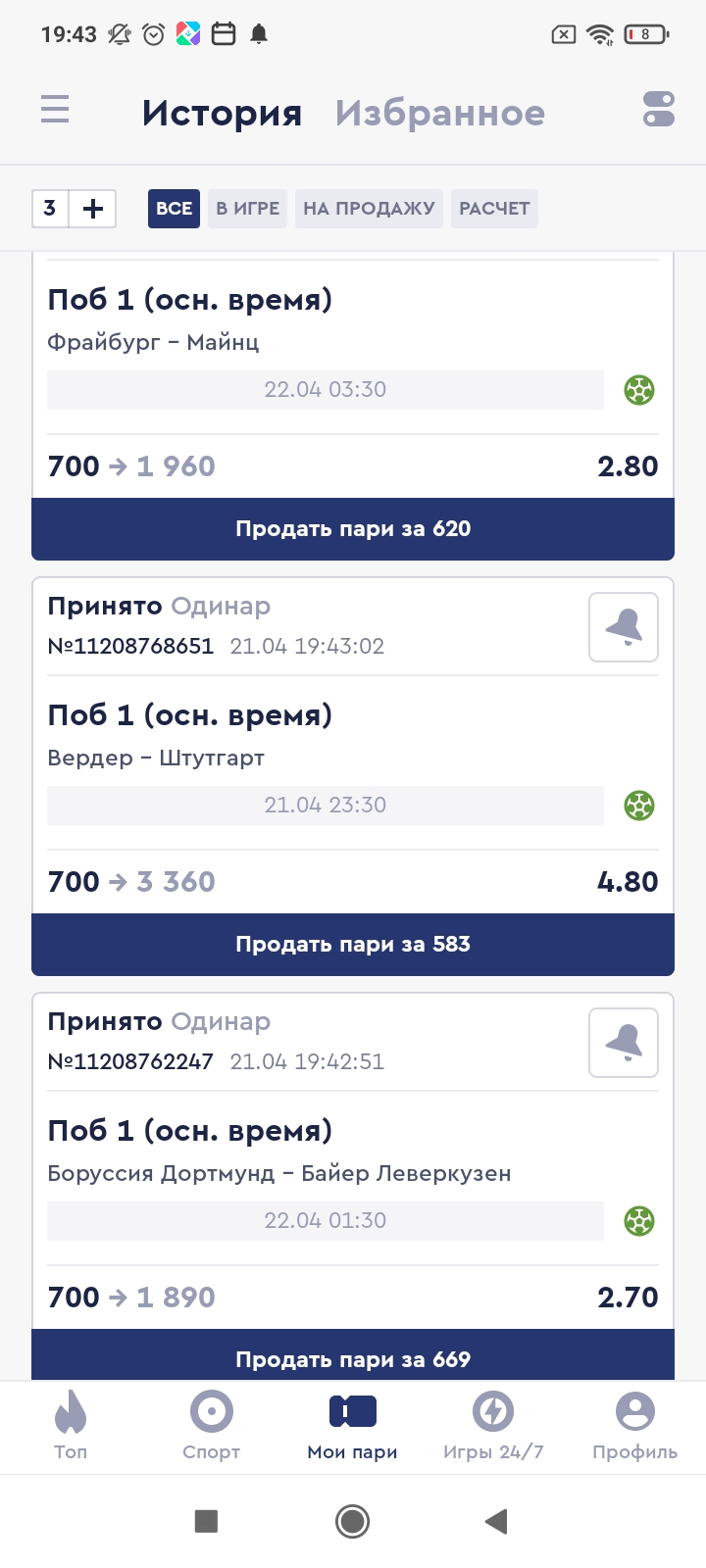706x1568 pixels.
Task: Go to the Спорт section
Action: tap(212, 1425)
